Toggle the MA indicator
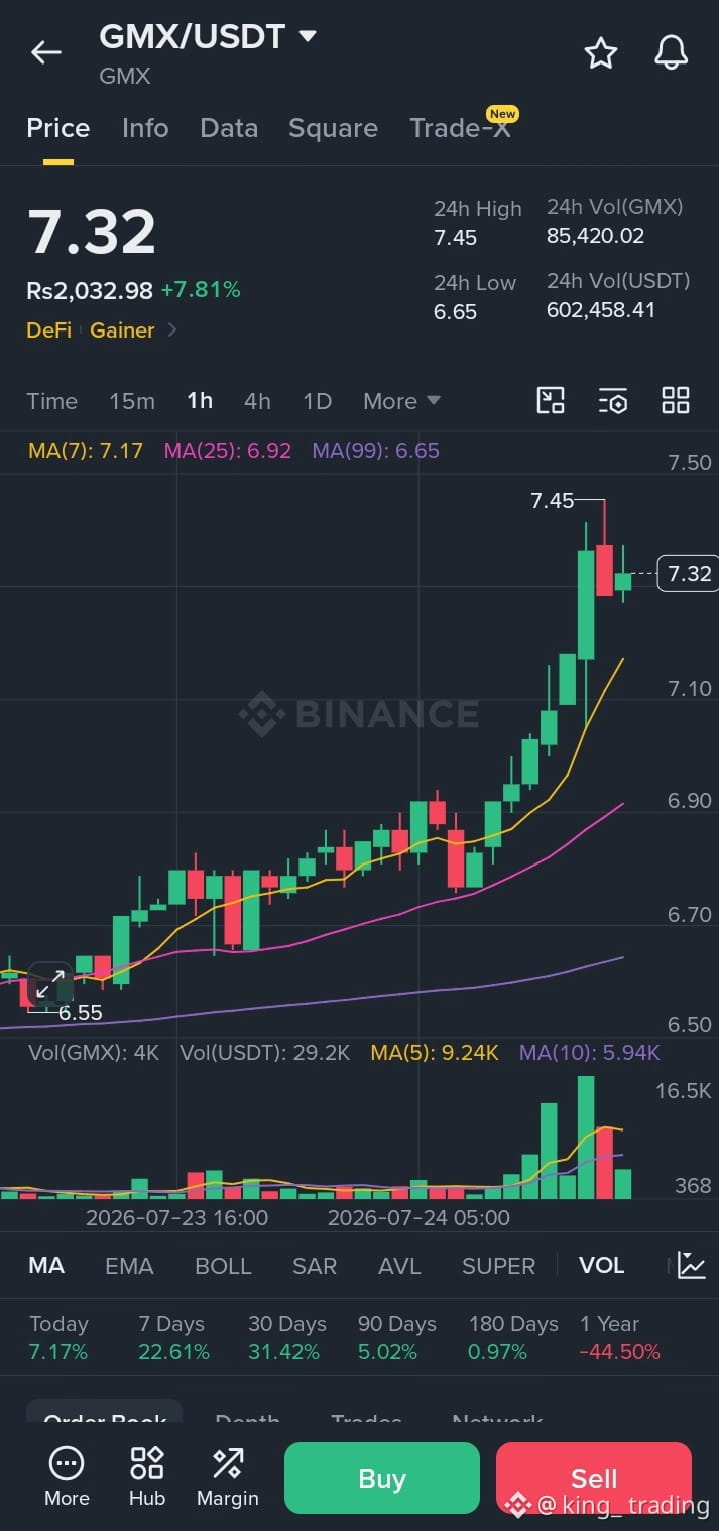 point(46,1265)
